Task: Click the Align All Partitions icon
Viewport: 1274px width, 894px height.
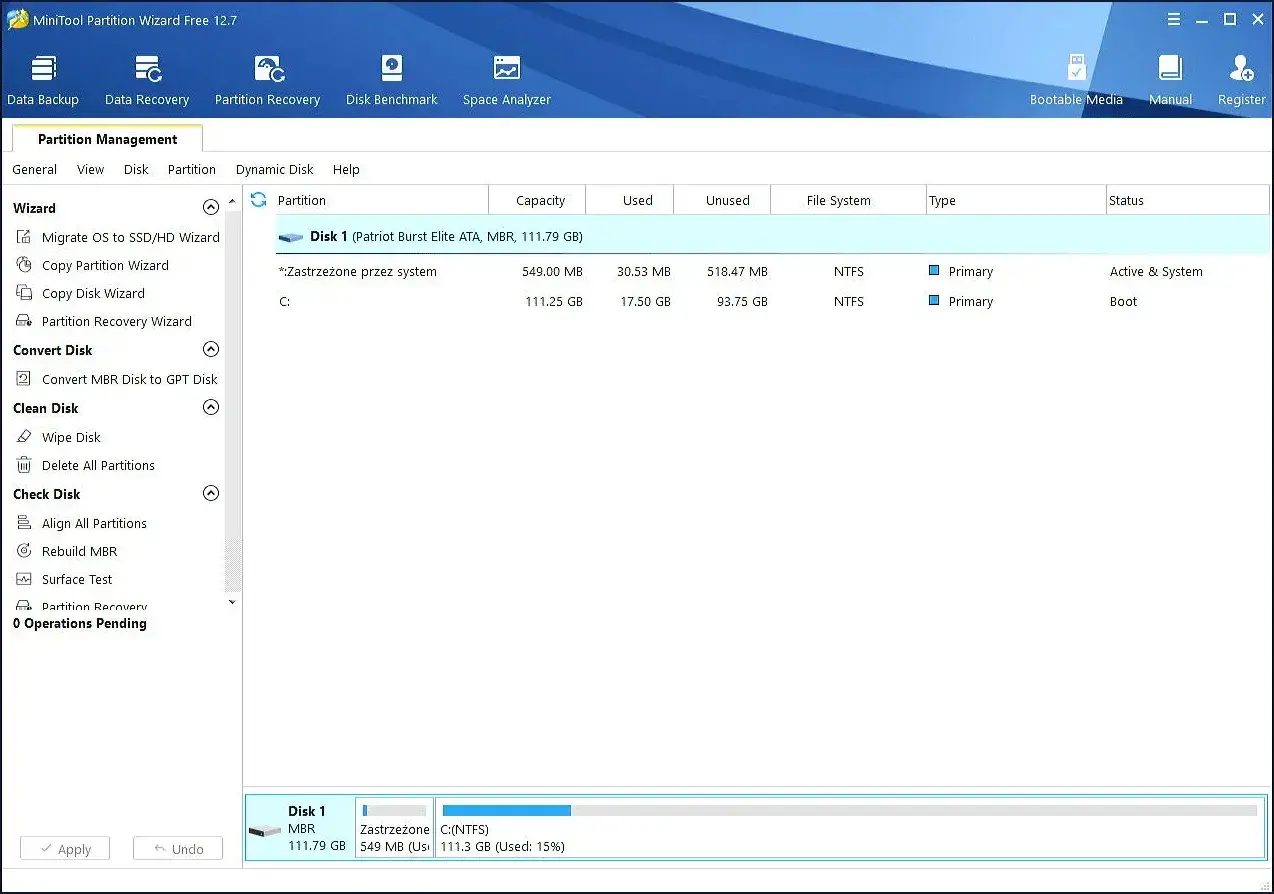Action: pyautogui.click(x=24, y=523)
